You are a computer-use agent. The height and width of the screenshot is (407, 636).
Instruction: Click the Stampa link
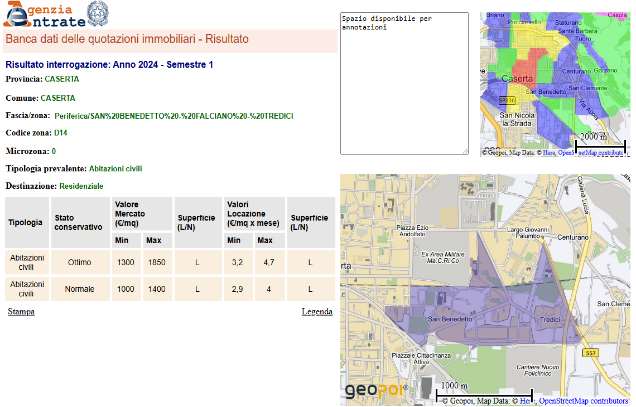pyautogui.click(x=21, y=312)
